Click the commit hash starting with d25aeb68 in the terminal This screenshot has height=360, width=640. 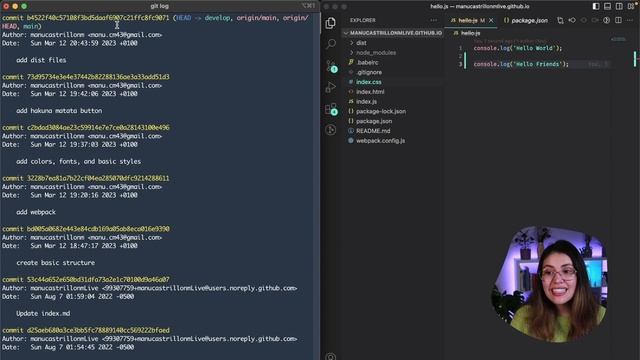click(98, 330)
